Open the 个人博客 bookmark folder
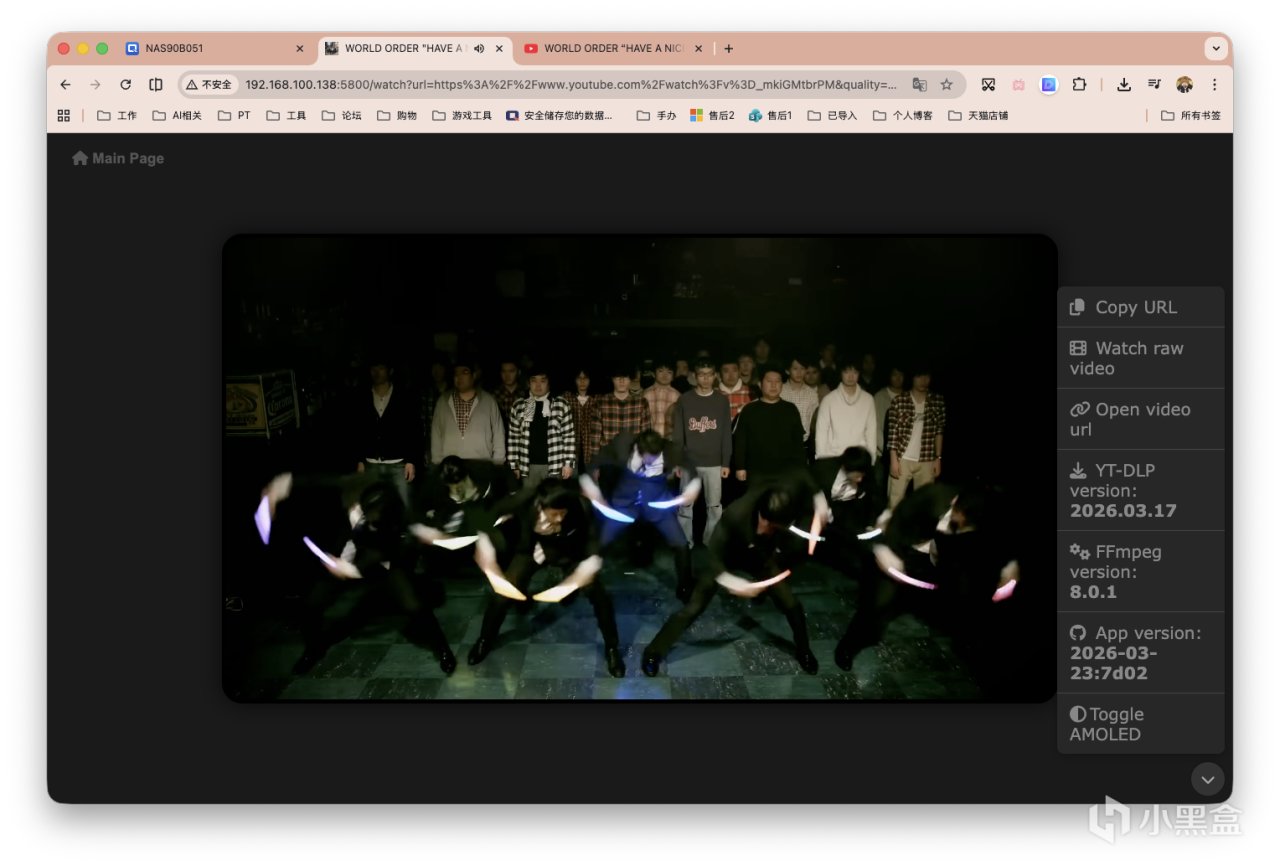The height and width of the screenshot is (866, 1280). point(903,115)
